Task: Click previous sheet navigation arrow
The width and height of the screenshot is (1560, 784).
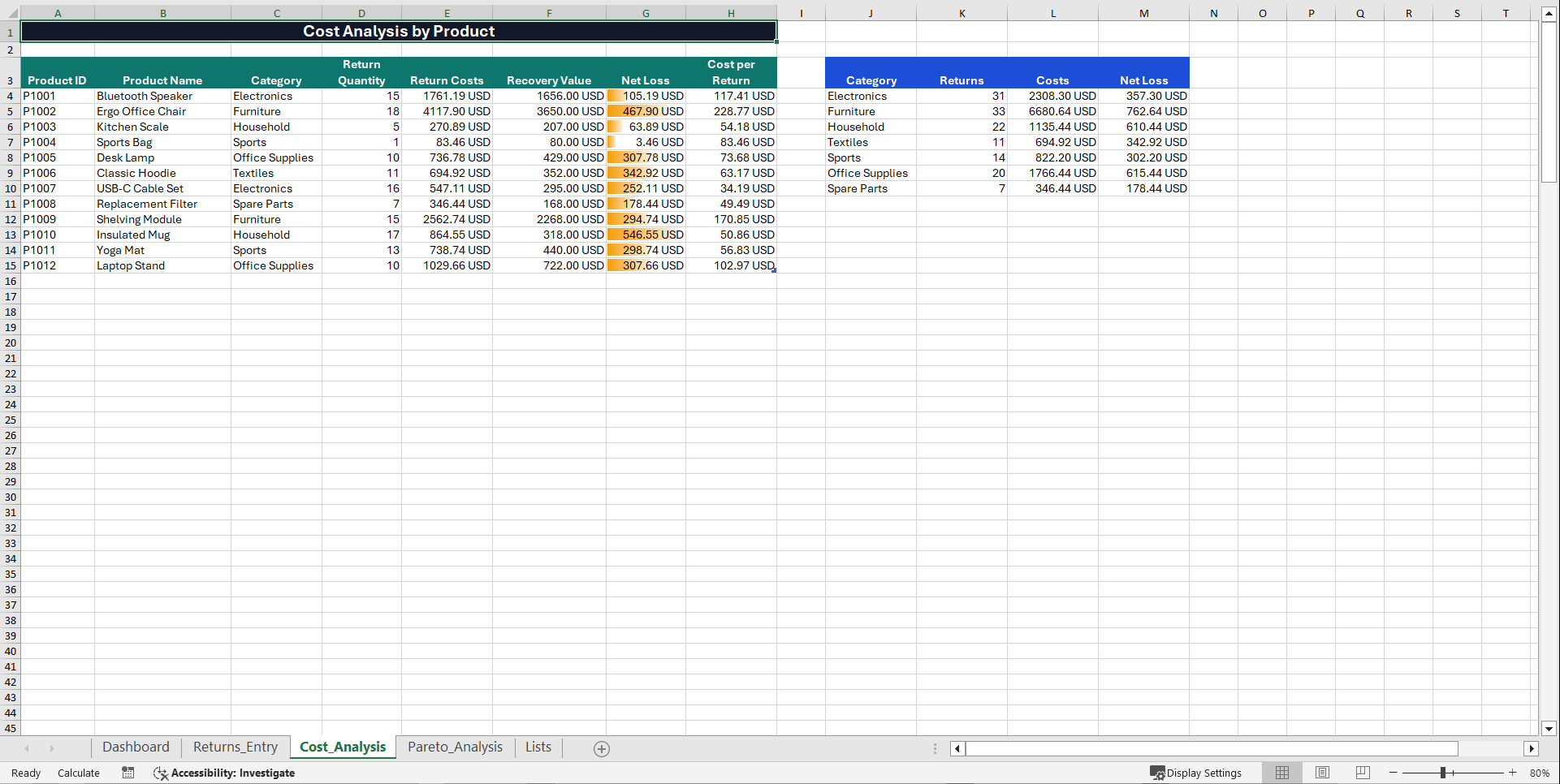Action: [27, 748]
